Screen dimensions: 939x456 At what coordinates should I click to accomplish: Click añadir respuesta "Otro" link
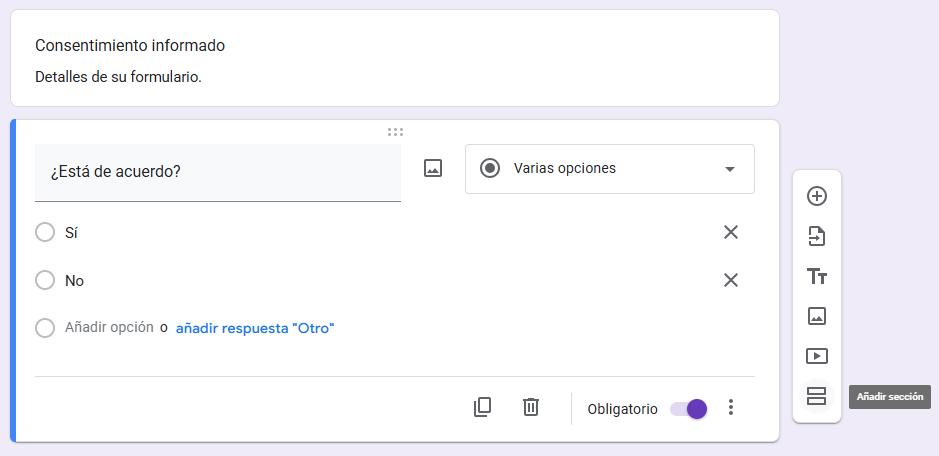tap(255, 328)
